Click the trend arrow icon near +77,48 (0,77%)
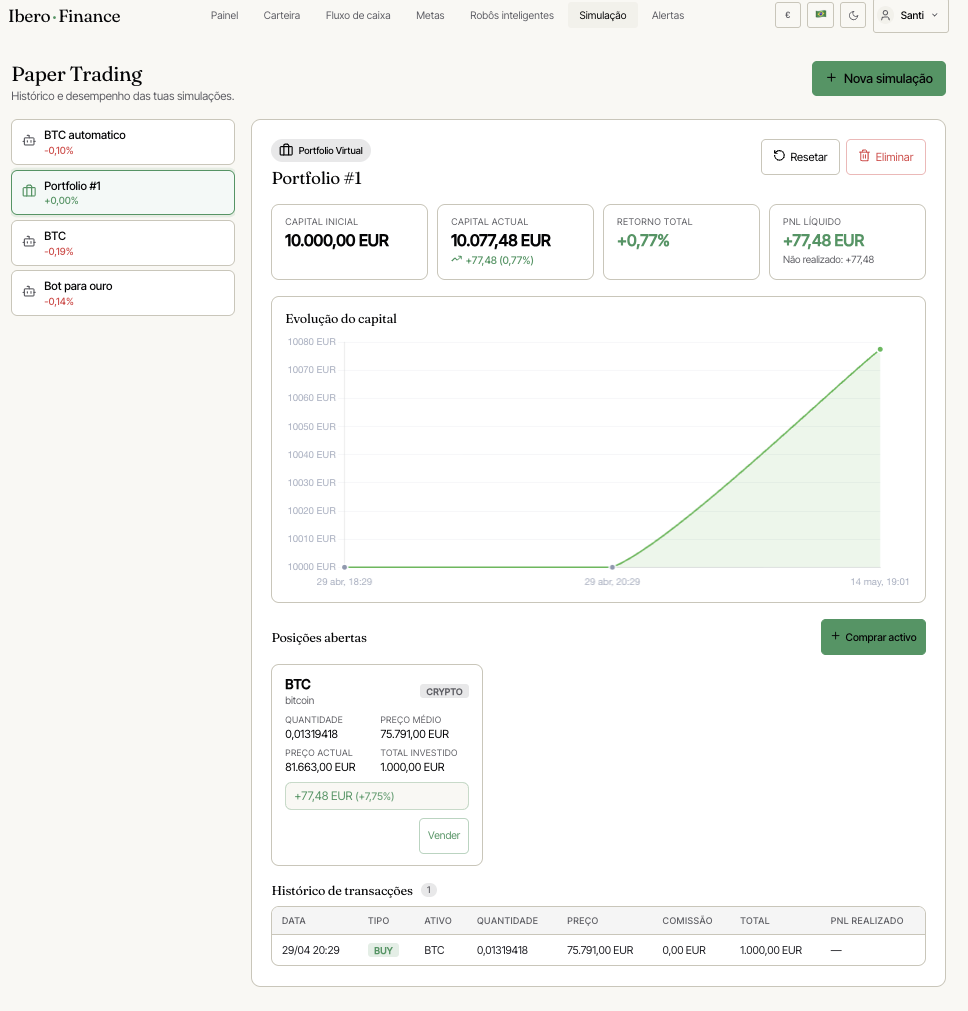The image size is (968, 1011). pos(457,260)
